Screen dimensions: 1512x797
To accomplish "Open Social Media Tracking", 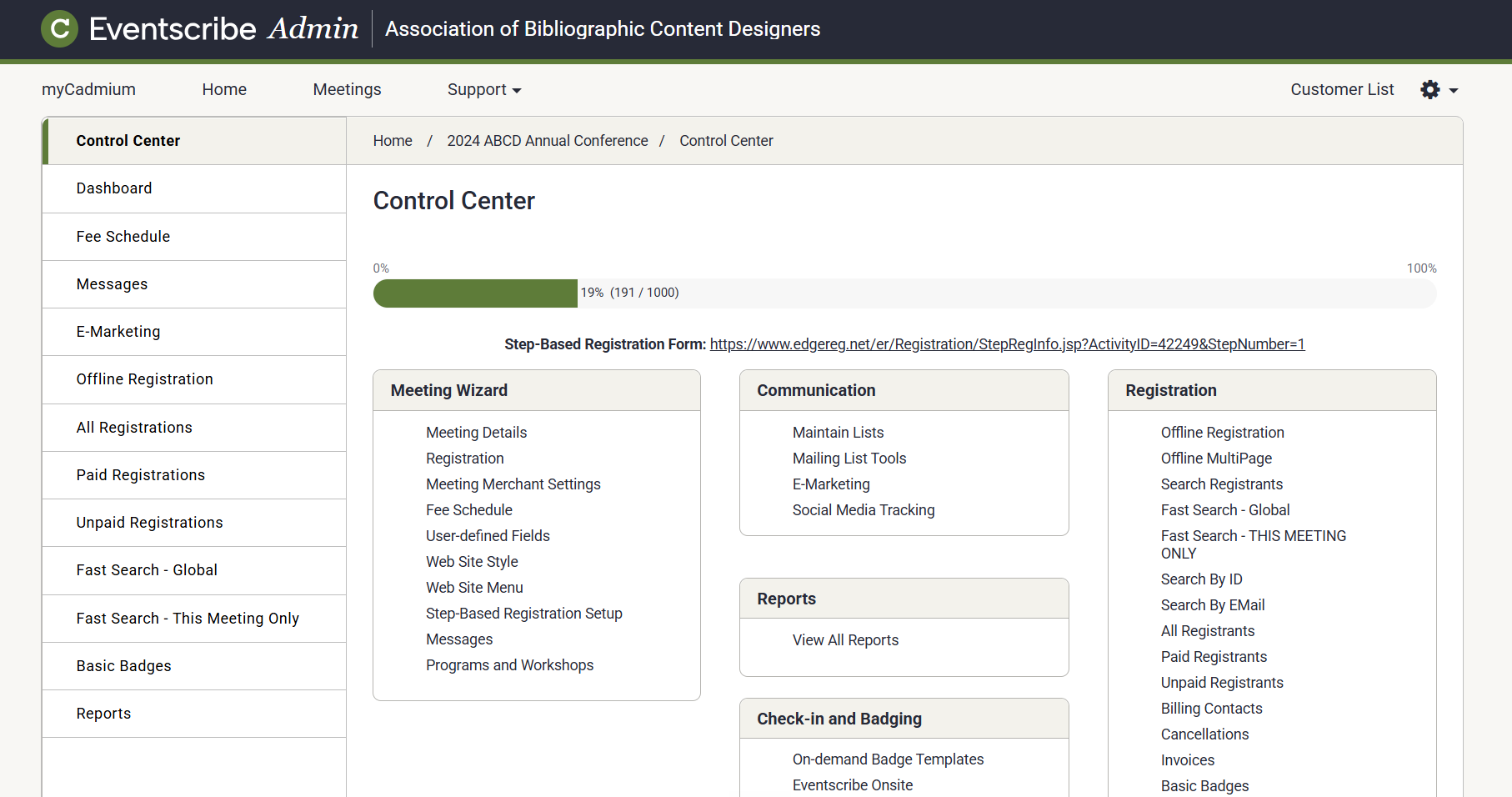I will click(864, 510).
